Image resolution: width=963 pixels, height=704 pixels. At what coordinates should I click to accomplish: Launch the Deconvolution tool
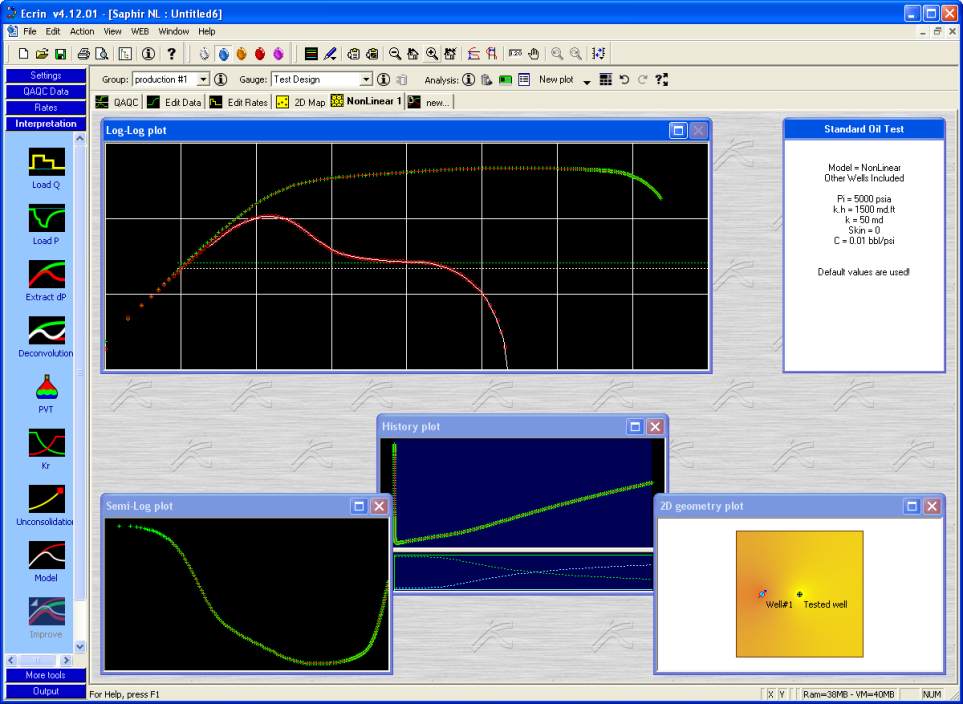click(46, 330)
